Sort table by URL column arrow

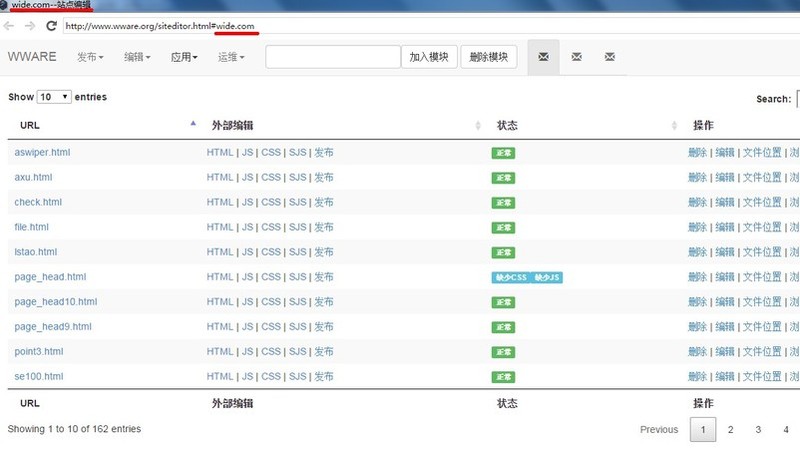193,124
